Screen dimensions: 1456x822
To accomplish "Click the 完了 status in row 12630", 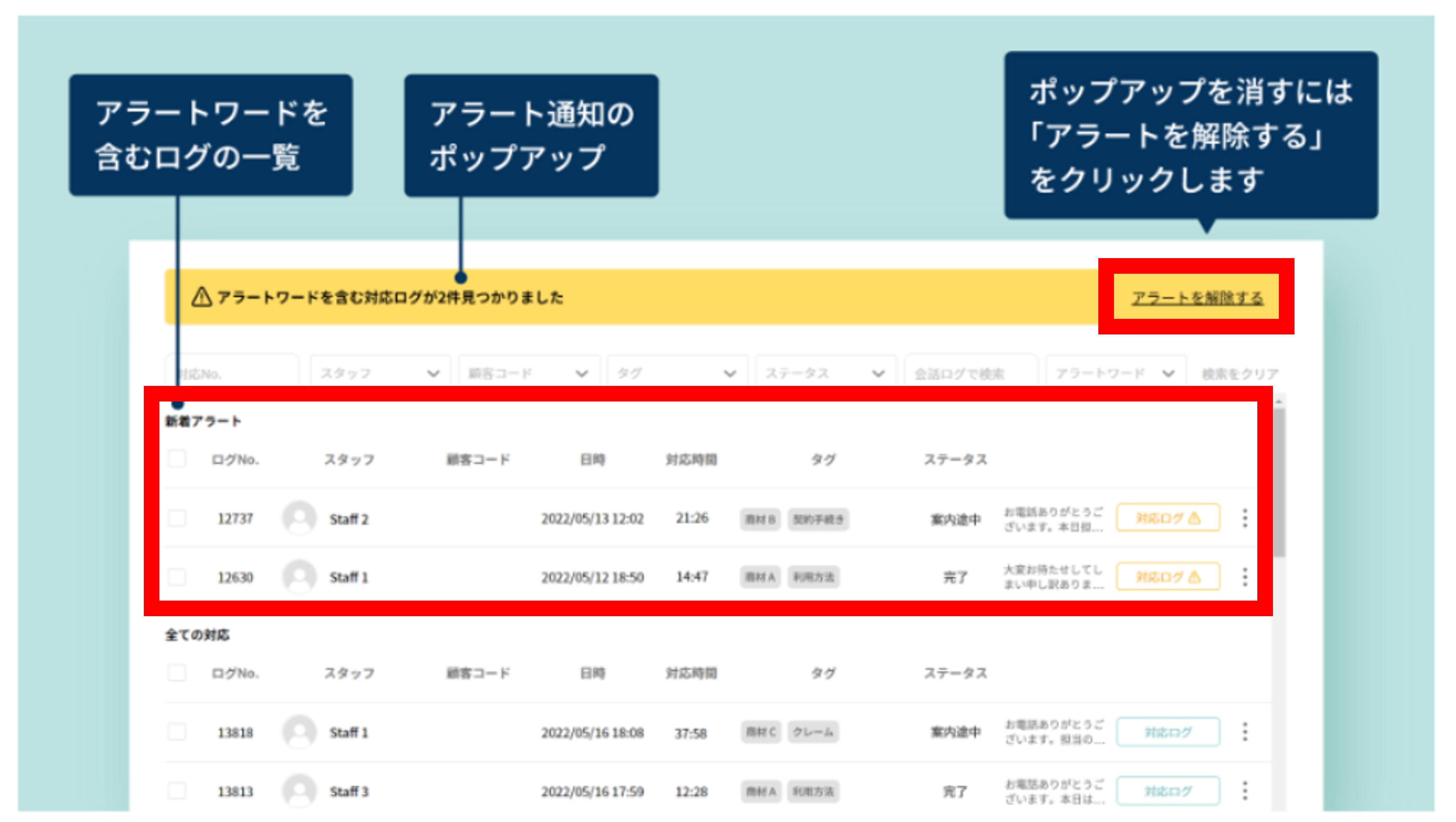I will pos(956,577).
